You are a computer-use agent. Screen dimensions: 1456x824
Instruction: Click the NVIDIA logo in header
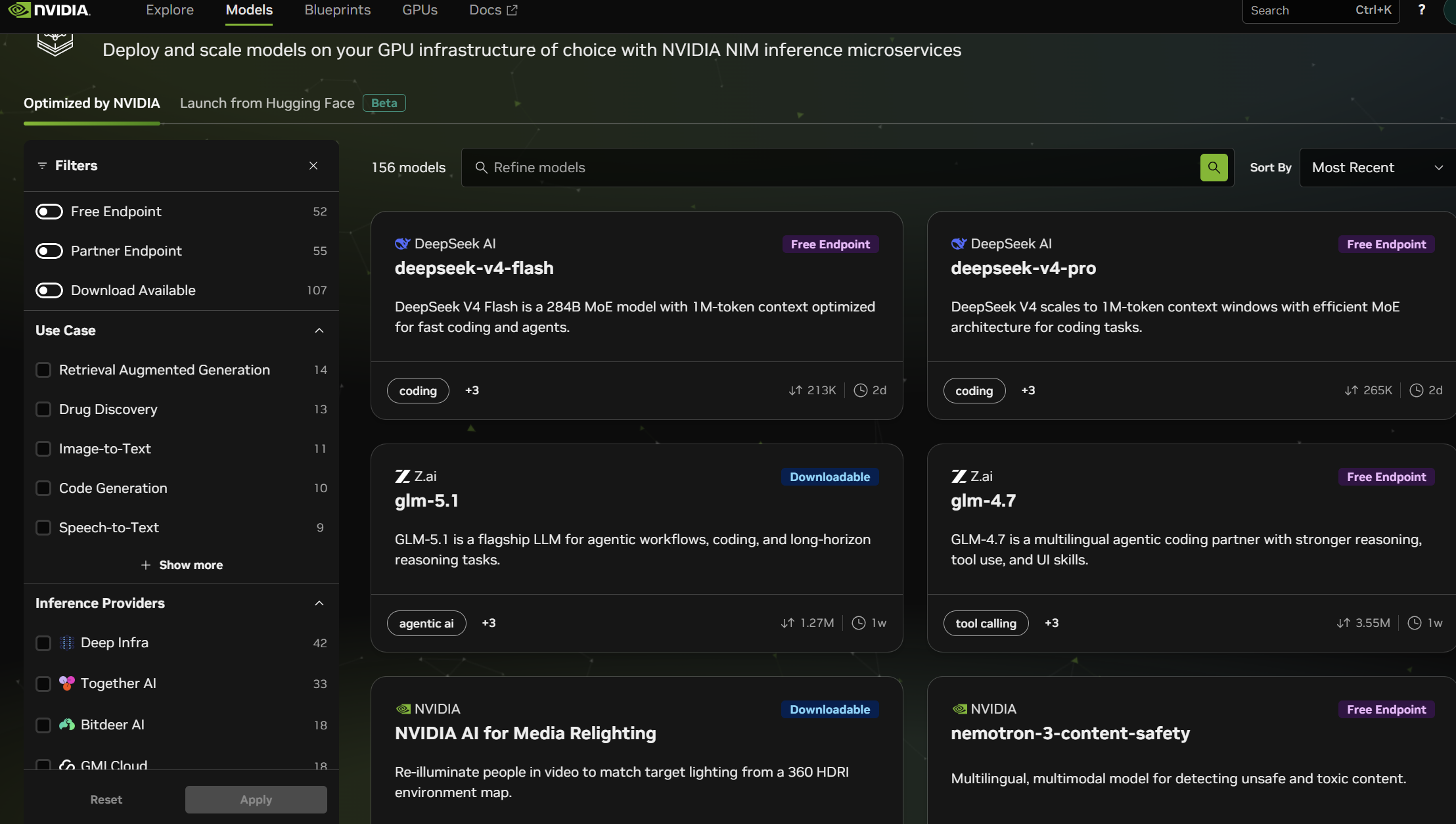(49, 10)
